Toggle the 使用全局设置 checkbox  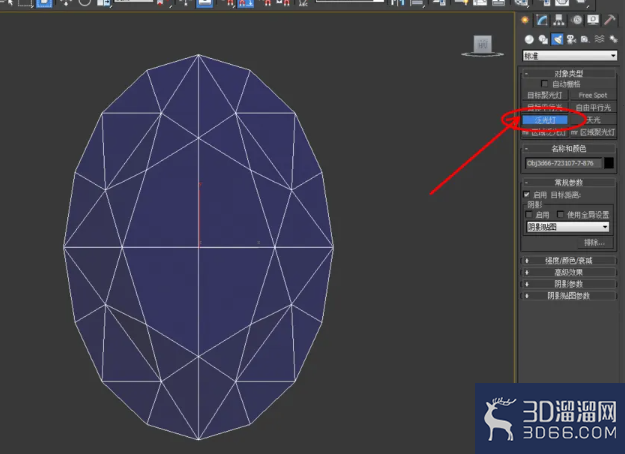coord(560,214)
